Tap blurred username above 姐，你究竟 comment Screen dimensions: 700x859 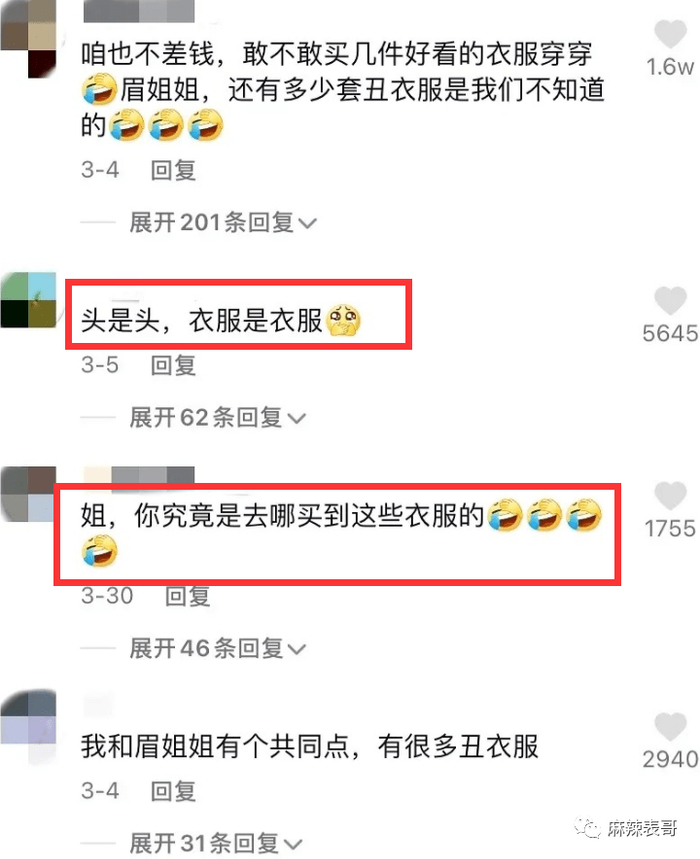(139, 475)
